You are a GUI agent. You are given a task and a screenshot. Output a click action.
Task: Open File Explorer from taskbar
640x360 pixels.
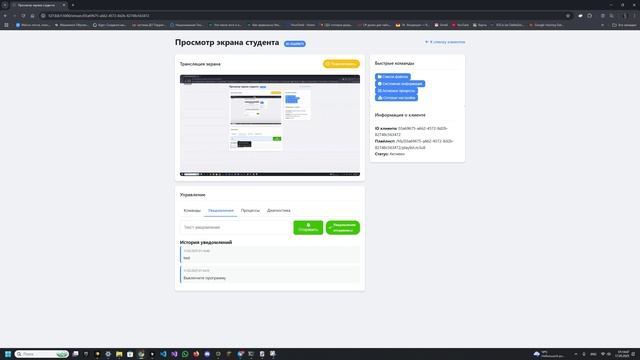(x=119, y=354)
